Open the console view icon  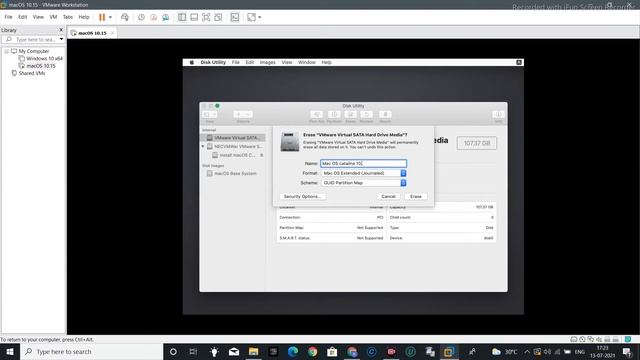pyautogui.click(x=235, y=17)
